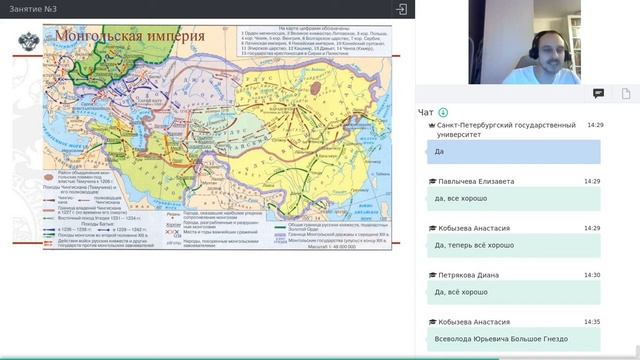Click the presenter webcam video
The image size is (640, 360).
point(524,42)
